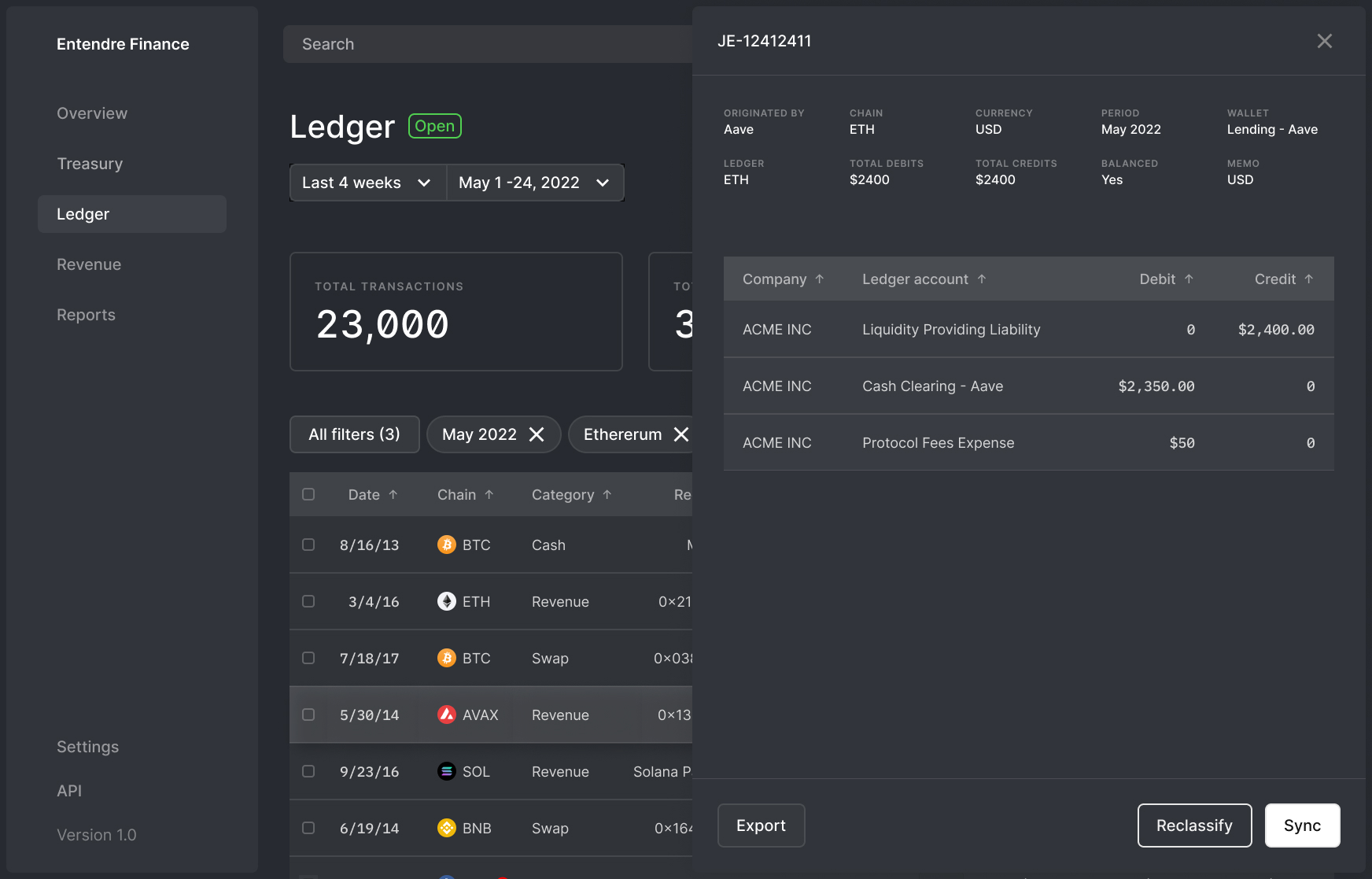
Task: Click the JE-12412411 entry title
Action: click(764, 41)
